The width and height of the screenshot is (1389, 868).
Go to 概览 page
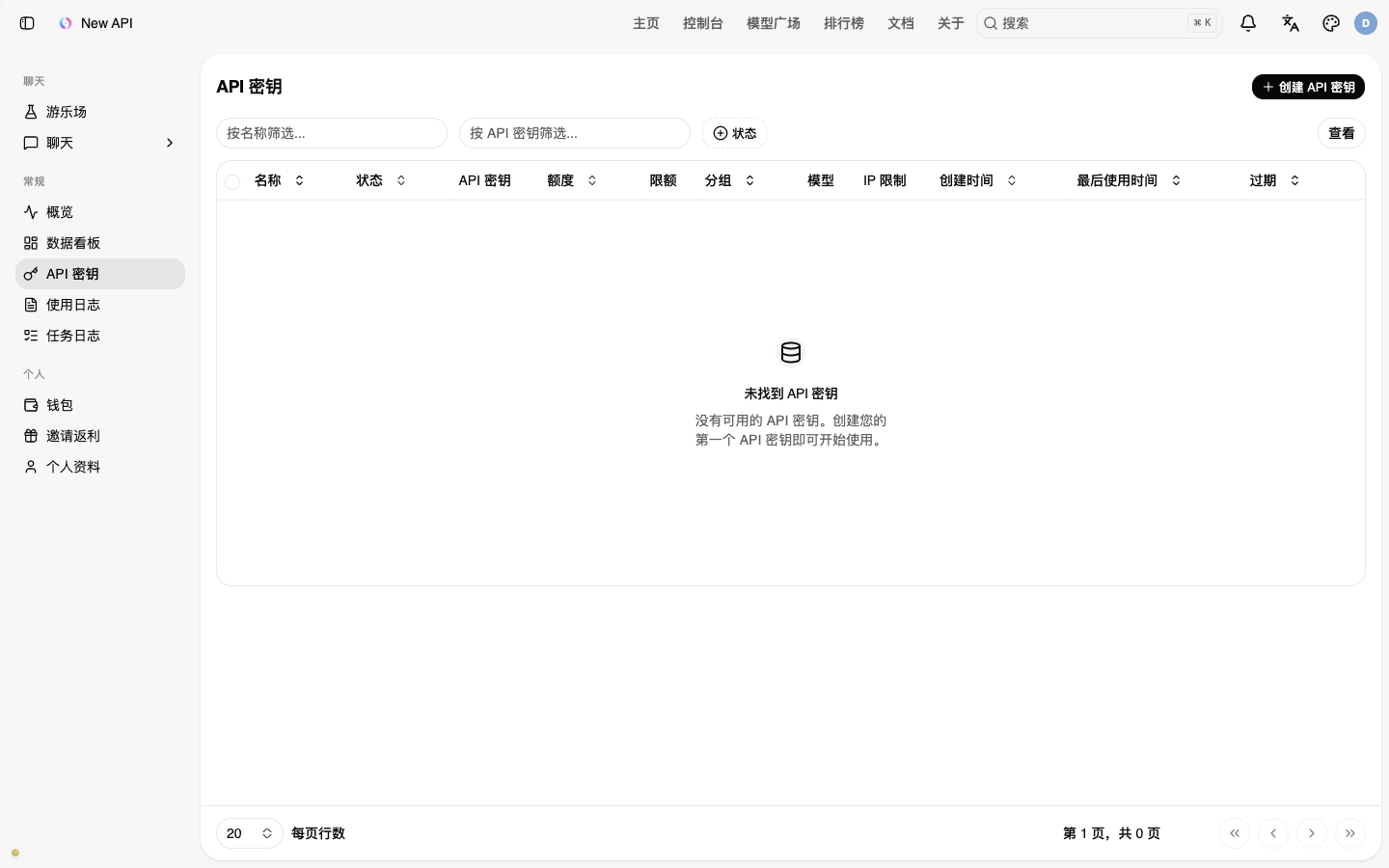100,212
